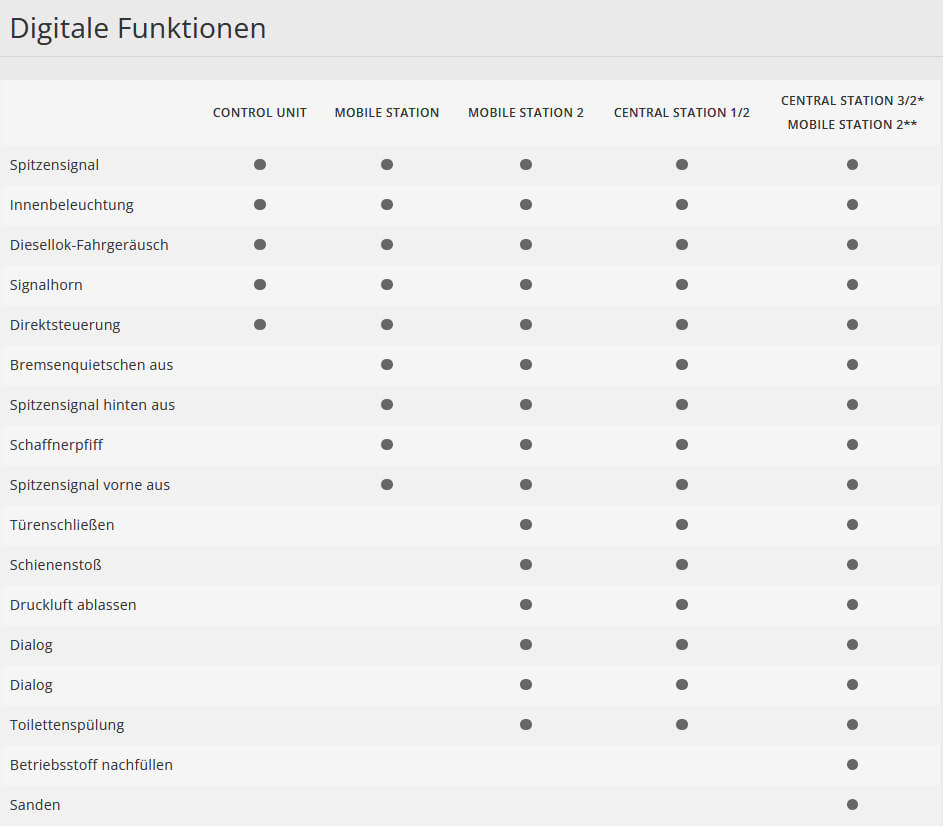Viewport: 943px width, 826px height.
Task: Click the Central Station 1/2 column header
Action: [682, 113]
